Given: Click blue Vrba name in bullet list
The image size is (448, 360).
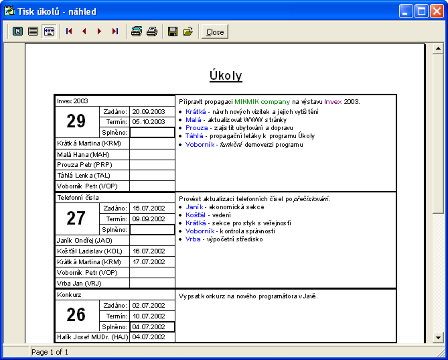Looking at the screenshot, I should click(x=193, y=239).
